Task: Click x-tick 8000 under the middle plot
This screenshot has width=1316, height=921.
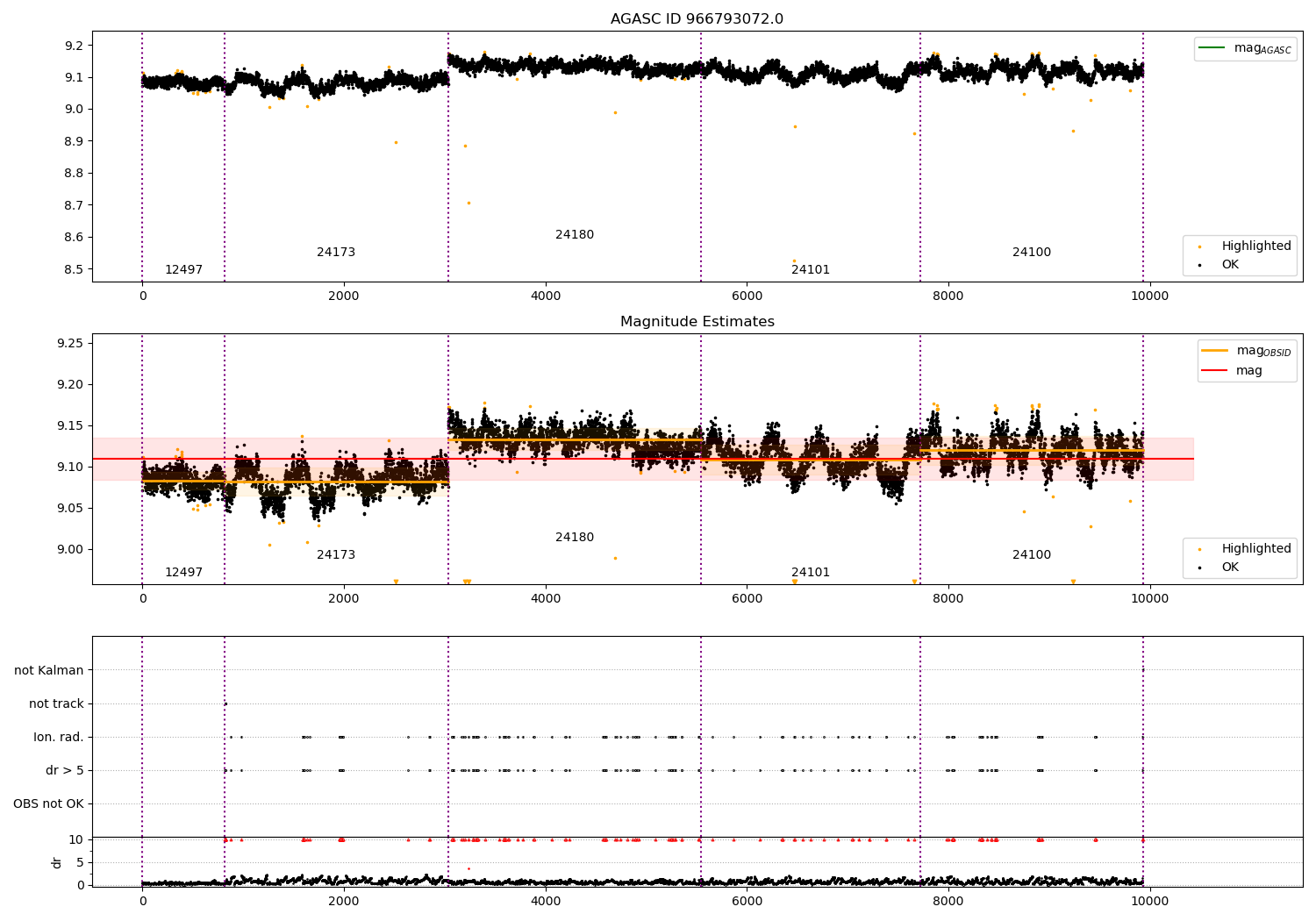Action: coord(948,598)
